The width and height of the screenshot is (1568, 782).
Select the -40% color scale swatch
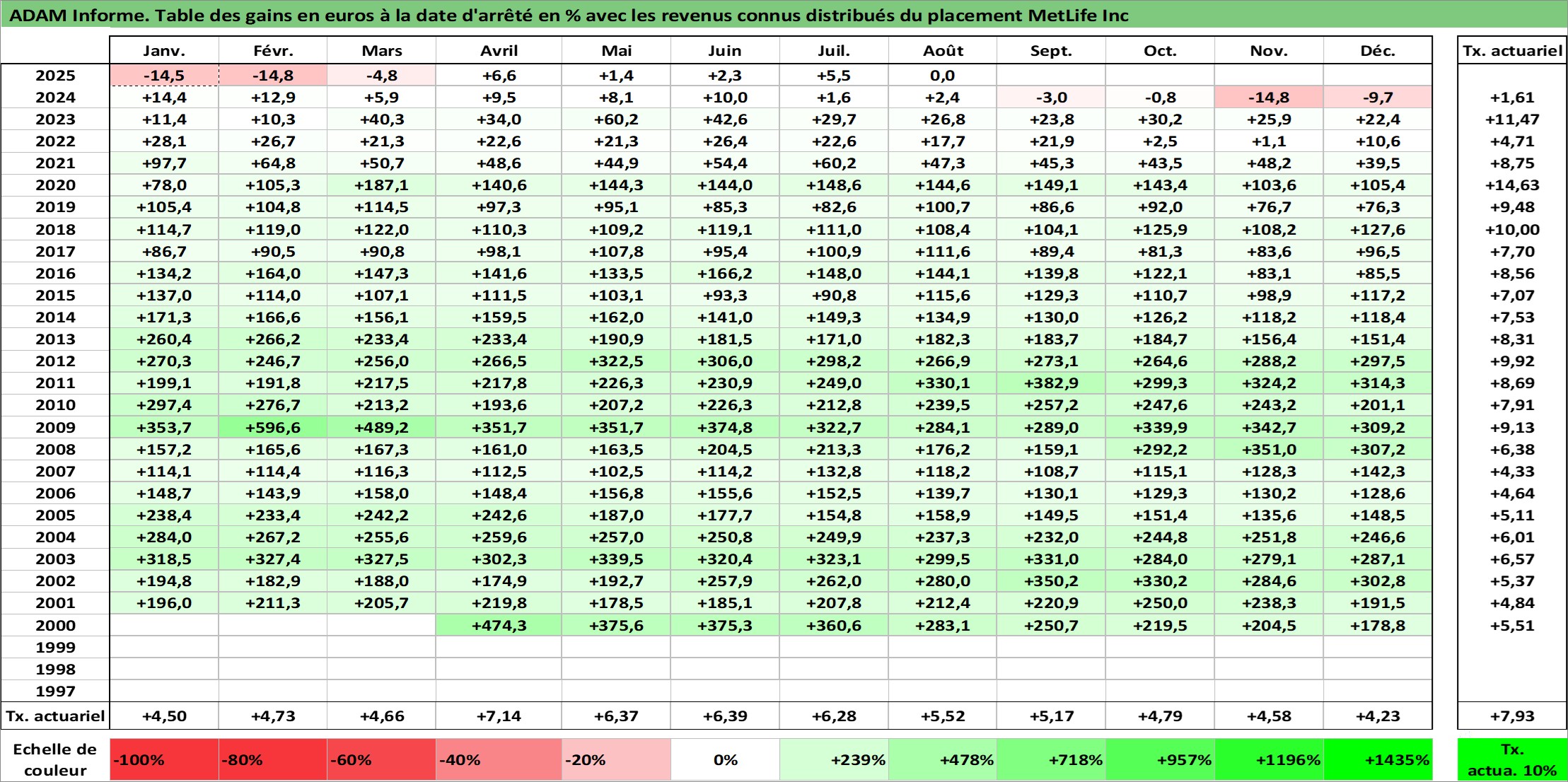click(499, 760)
